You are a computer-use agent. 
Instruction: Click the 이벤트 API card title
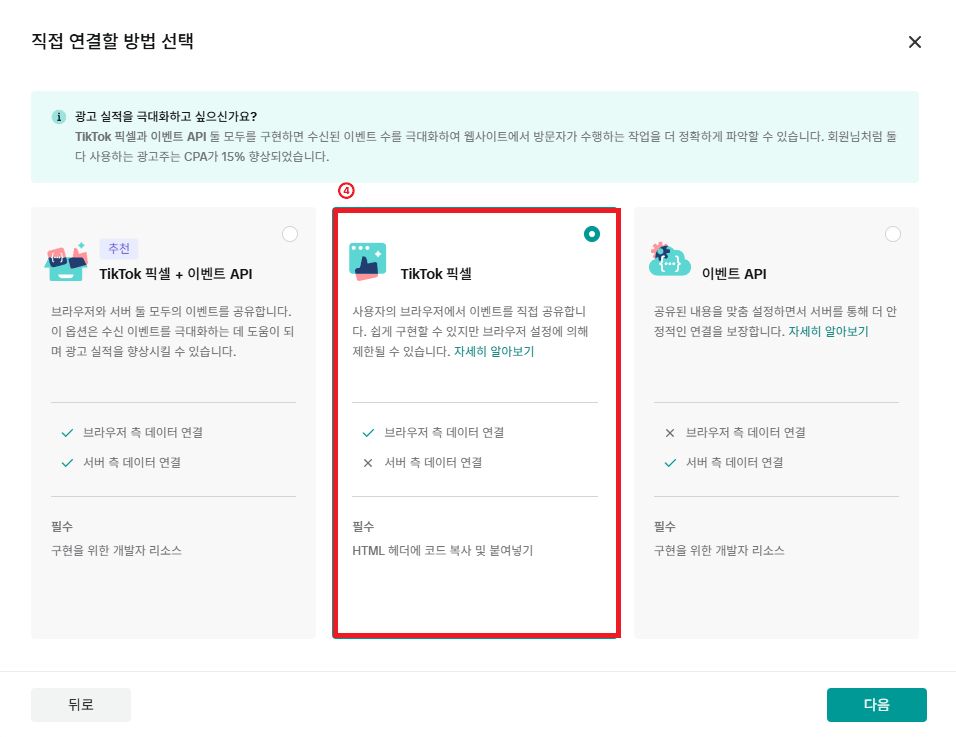pos(734,274)
